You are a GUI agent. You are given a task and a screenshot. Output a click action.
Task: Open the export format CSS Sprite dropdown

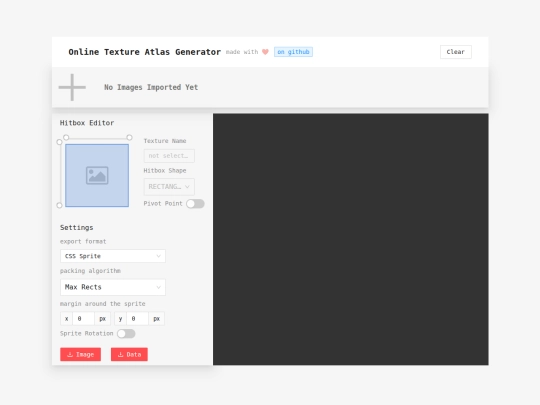(x=113, y=256)
